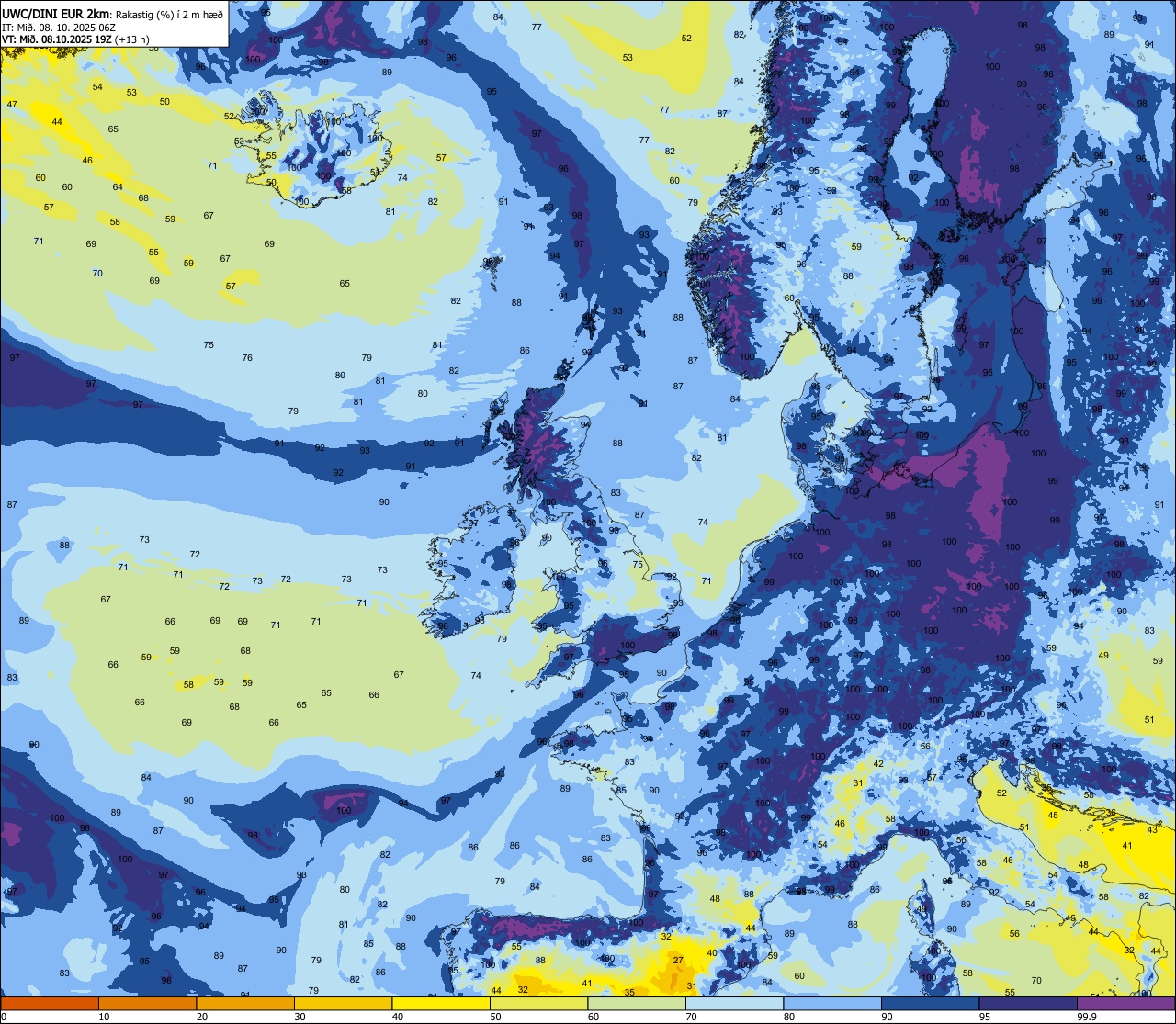Image resolution: width=1176 pixels, height=1024 pixels.
Task: Pick the pale yellow 50–60 legend swatch
Action: (x=538, y=1004)
